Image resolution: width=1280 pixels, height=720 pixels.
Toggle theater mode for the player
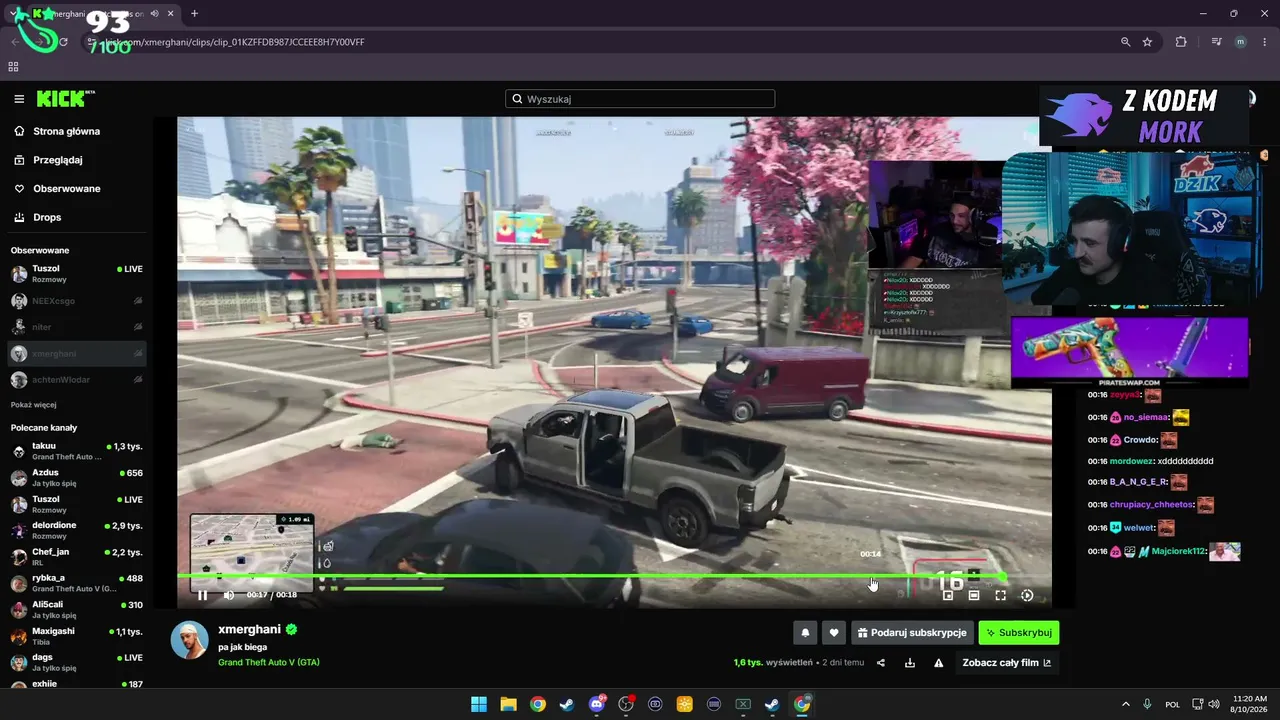coord(974,595)
